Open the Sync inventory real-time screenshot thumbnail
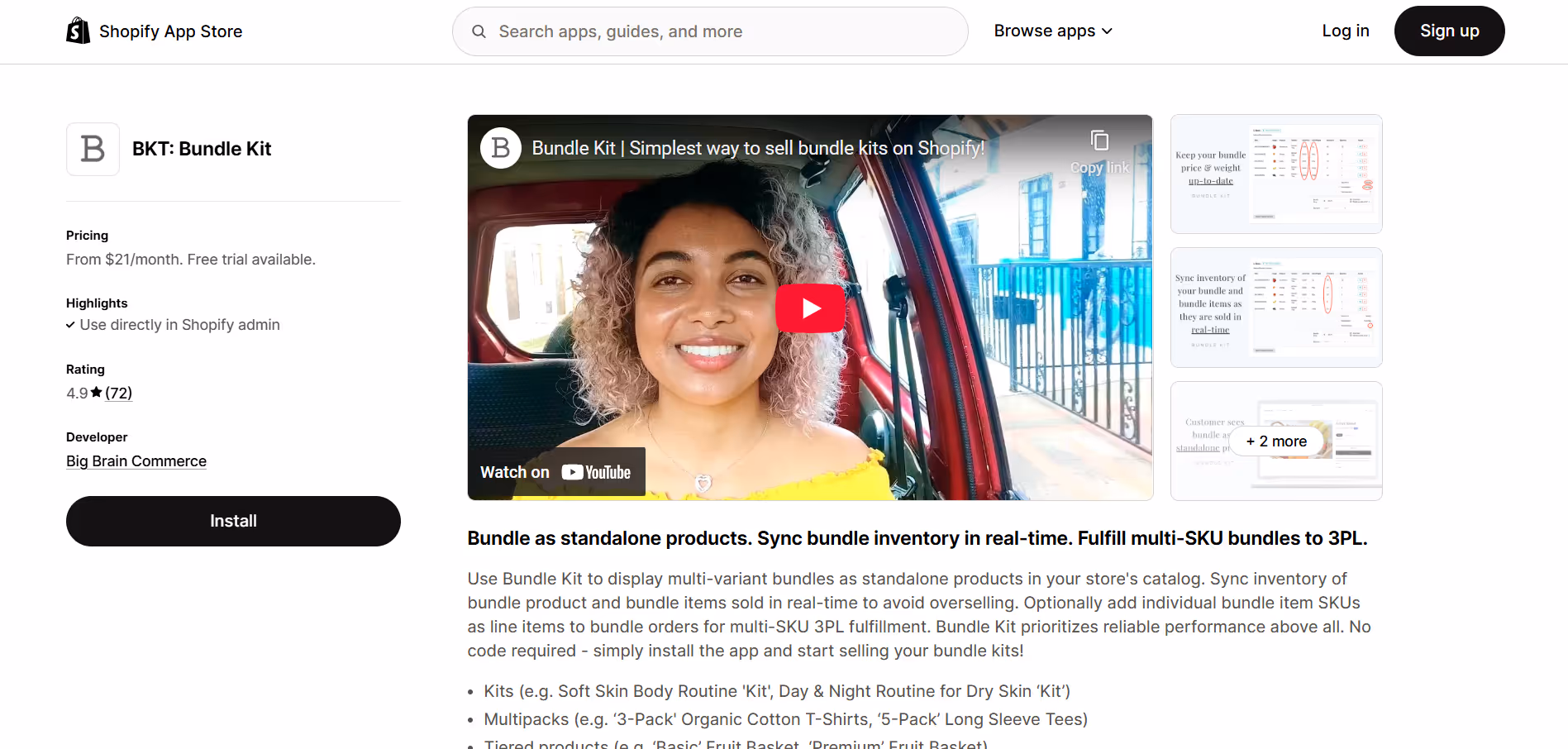The height and width of the screenshot is (749, 1568). pos(1276,308)
